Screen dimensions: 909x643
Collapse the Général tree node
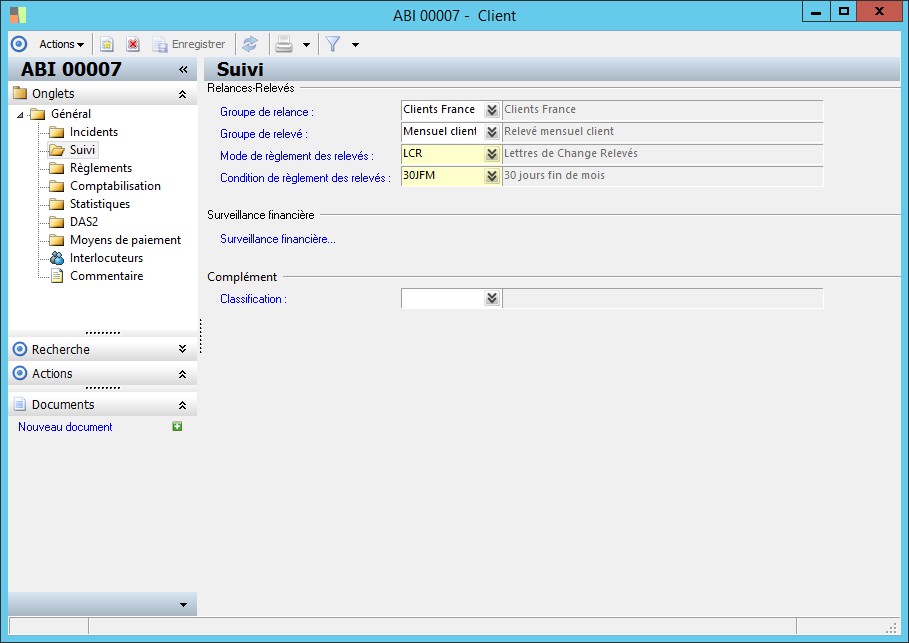tap(21, 114)
